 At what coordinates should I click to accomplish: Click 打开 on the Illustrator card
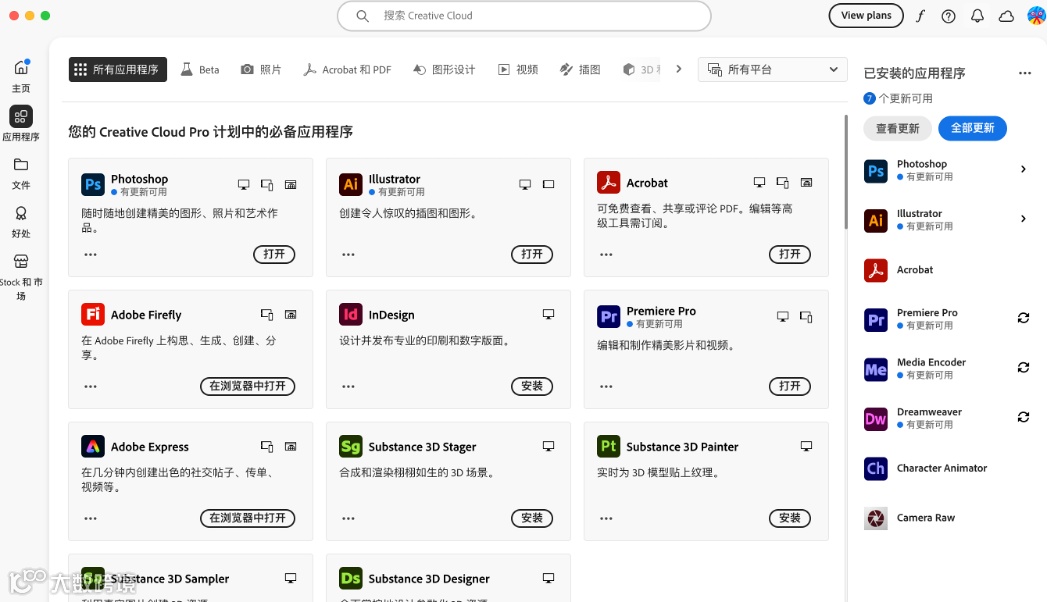coord(532,255)
